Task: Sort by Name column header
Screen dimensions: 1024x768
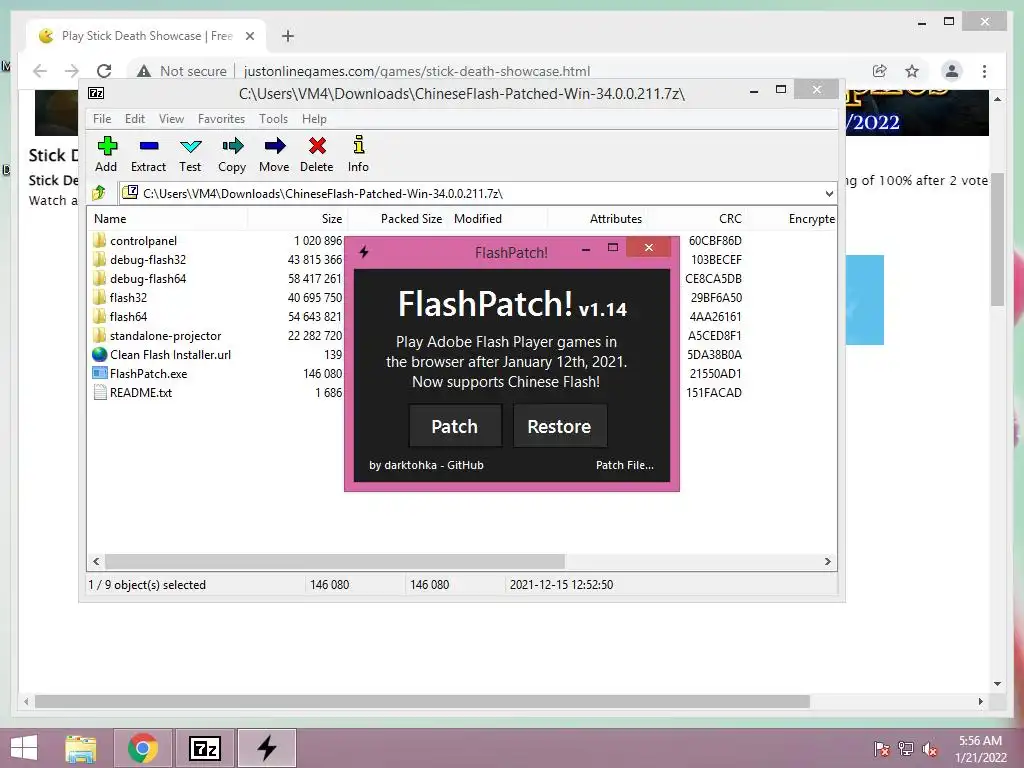Action: pyautogui.click(x=168, y=219)
